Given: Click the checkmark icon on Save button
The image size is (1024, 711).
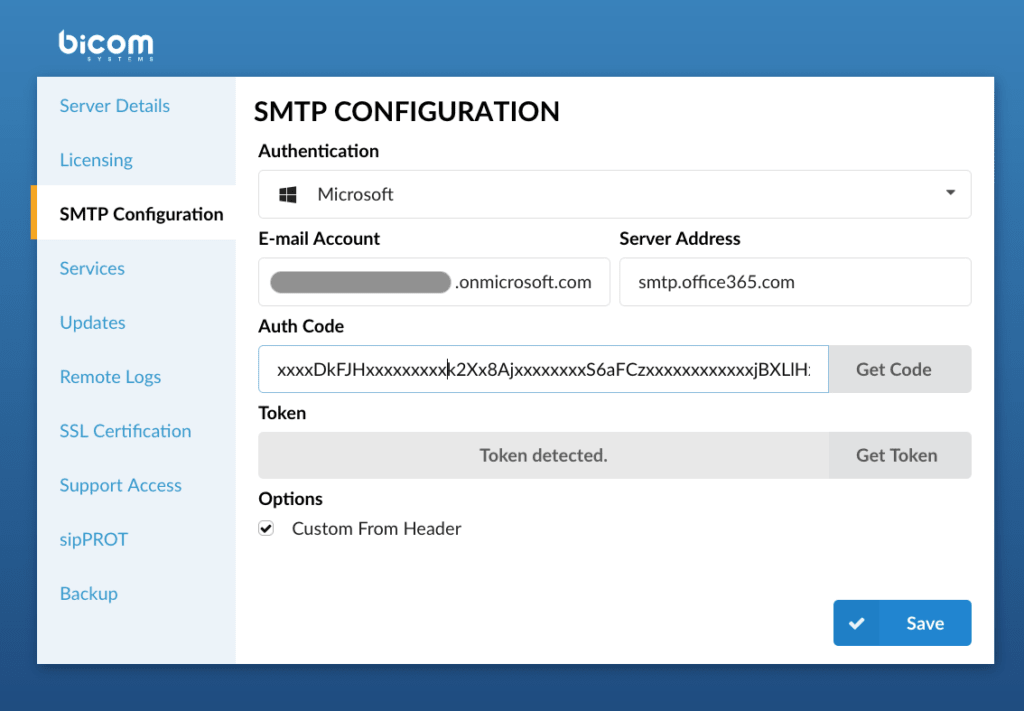Looking at the screenshot, I should (x=856, y=624).
